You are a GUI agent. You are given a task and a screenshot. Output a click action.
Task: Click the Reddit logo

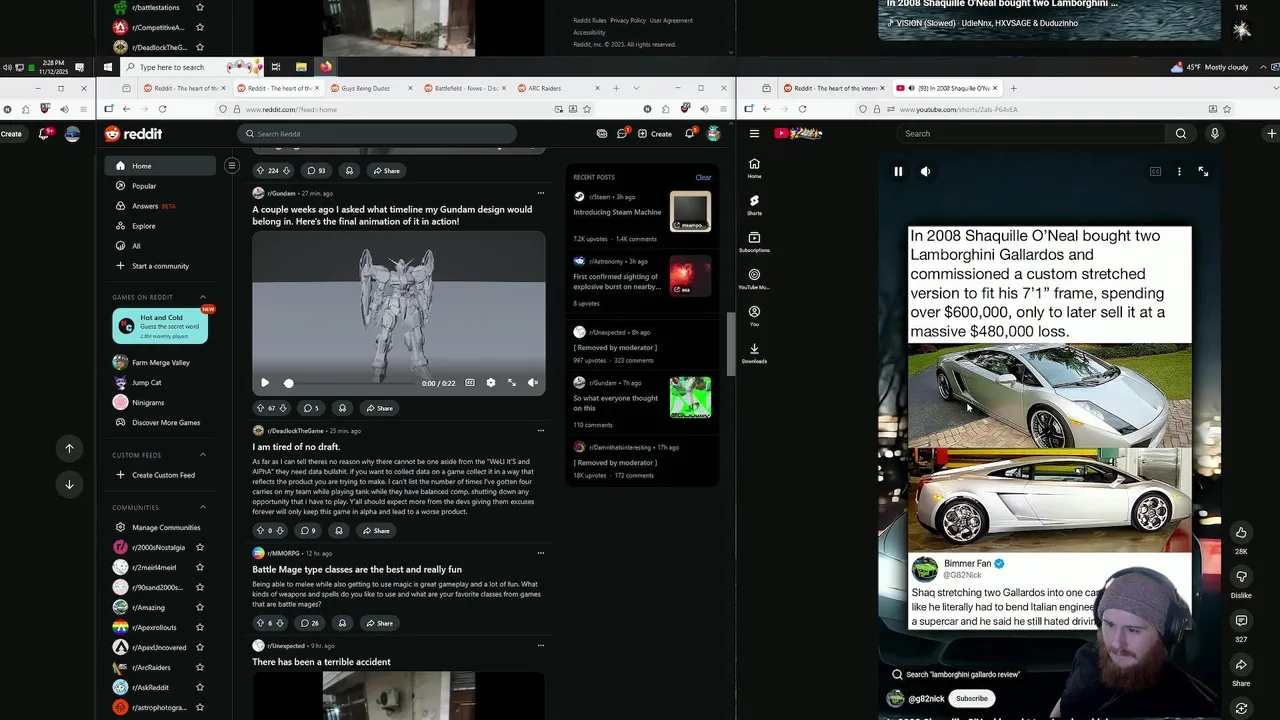[133, 134]
